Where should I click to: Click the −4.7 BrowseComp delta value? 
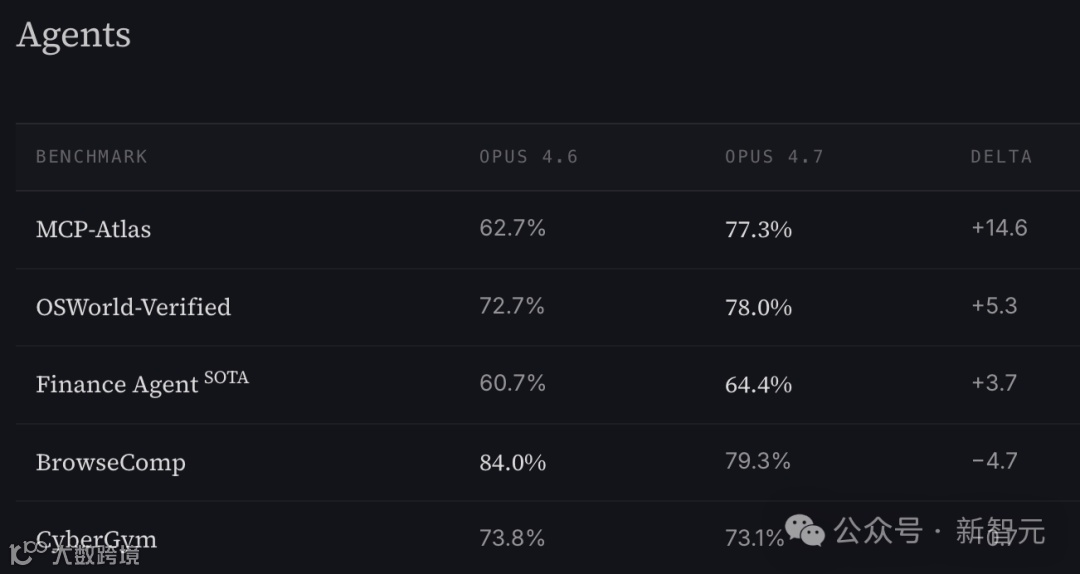click(994, 461)
